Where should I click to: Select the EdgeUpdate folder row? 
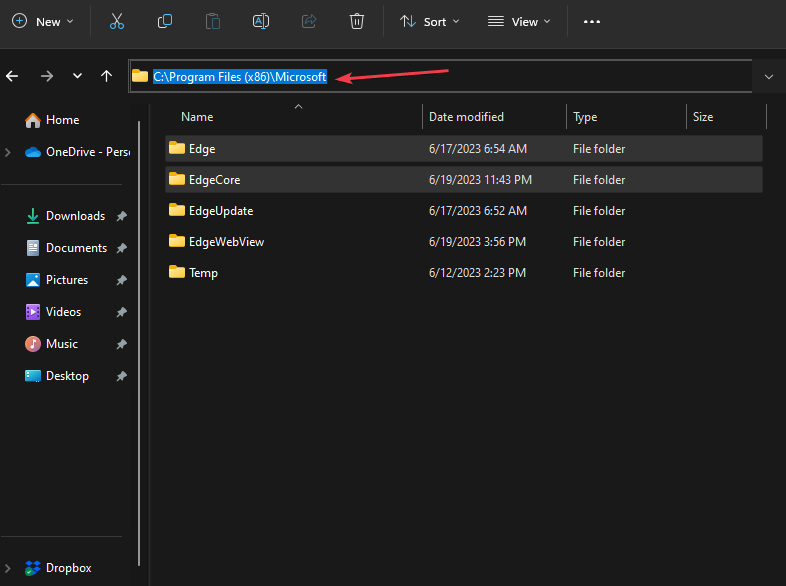pos(464,211)
